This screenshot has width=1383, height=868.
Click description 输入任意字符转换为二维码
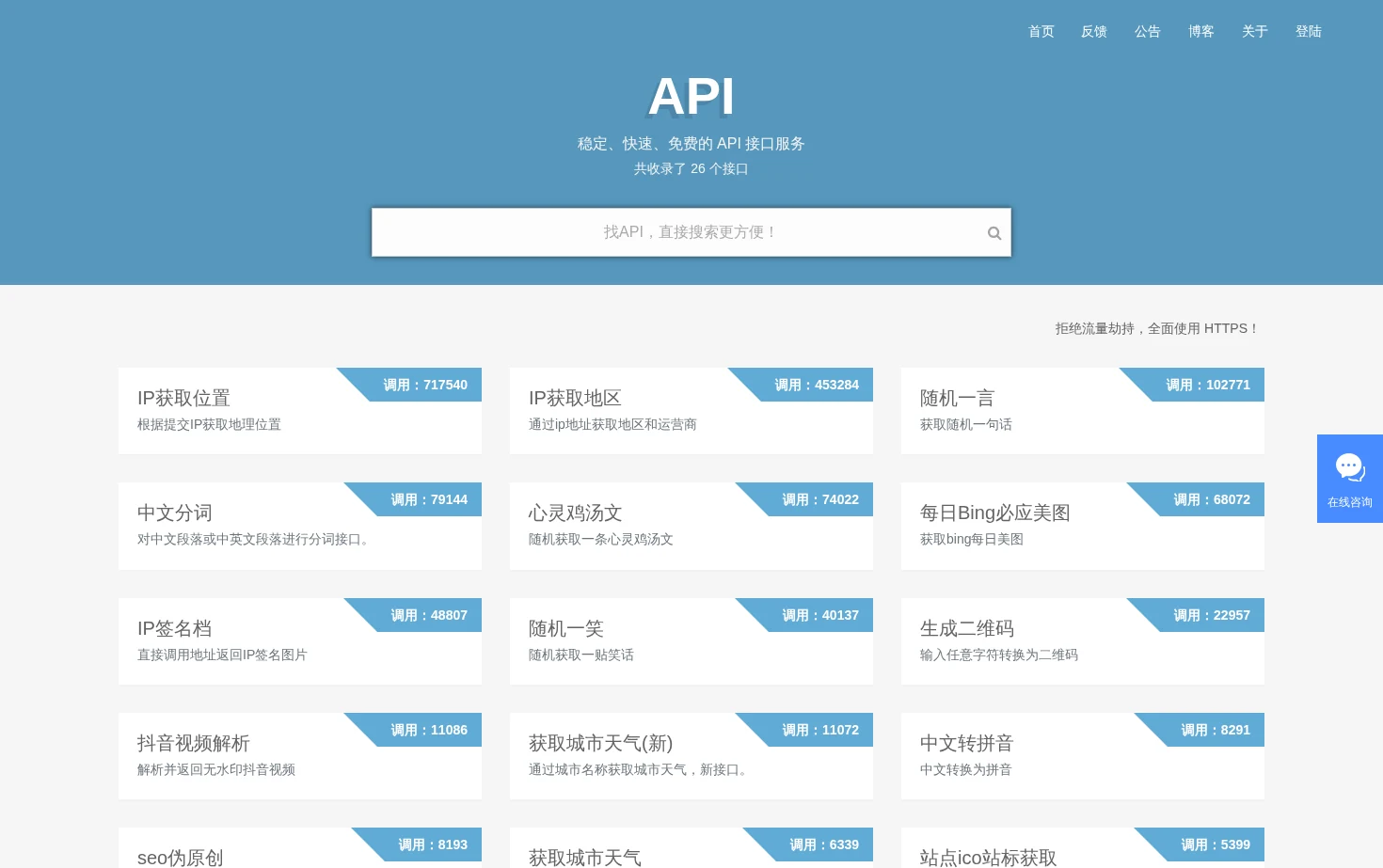999,655
